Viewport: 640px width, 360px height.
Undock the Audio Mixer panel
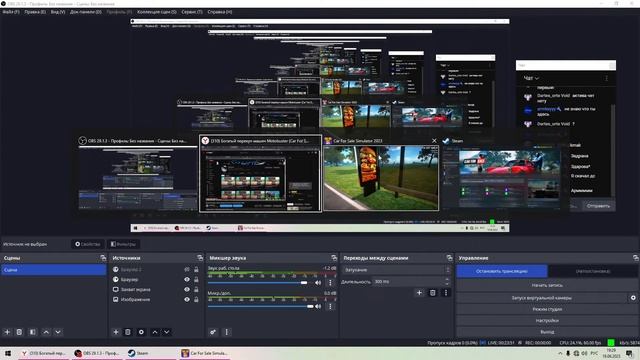(x=334, y=258)
